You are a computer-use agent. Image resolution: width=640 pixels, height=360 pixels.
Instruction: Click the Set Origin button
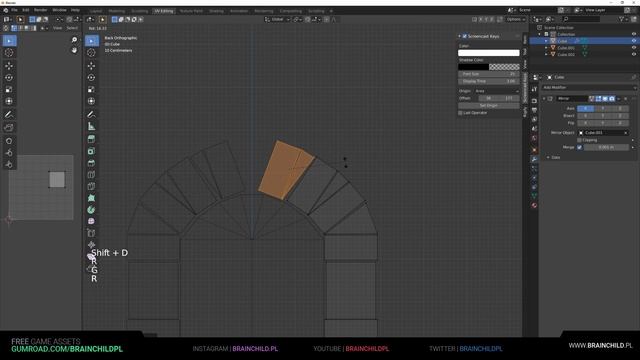point(489,106)
